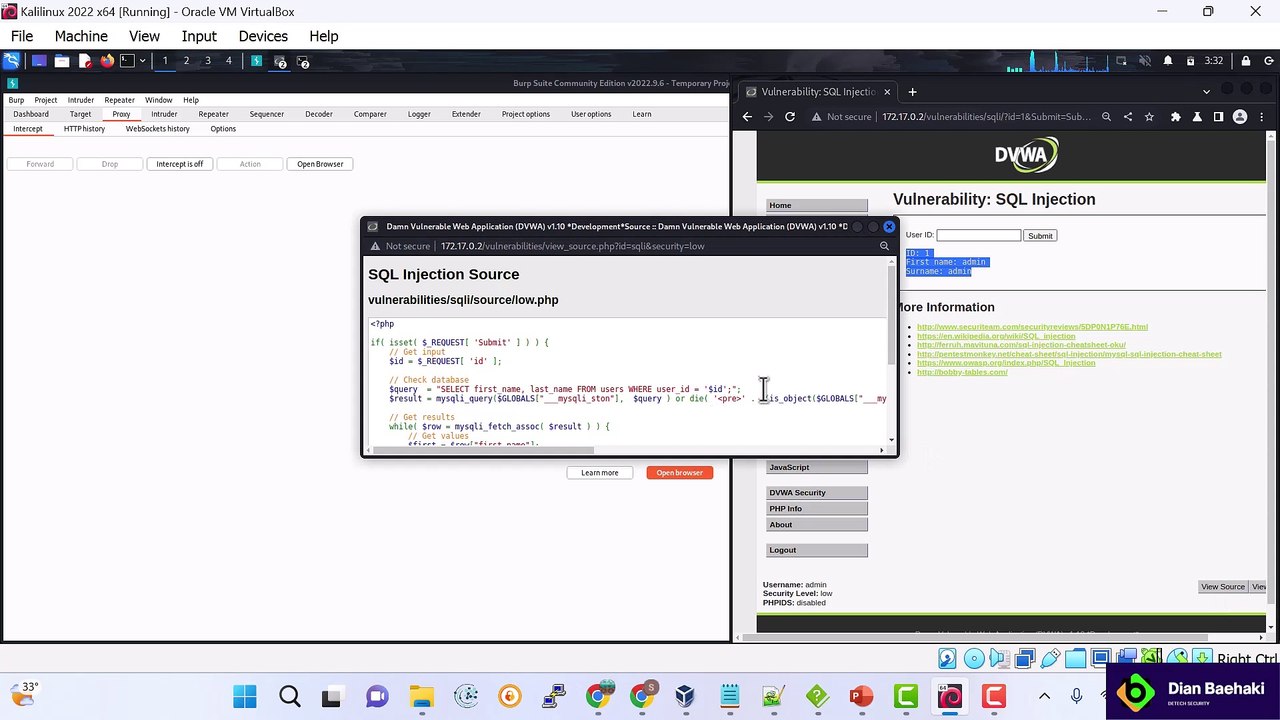This screenshot has height=720, width=1280.
Task: Select the Burp Suite task in Kali panel
Action: pyautogui.click(x=257, y=60)
